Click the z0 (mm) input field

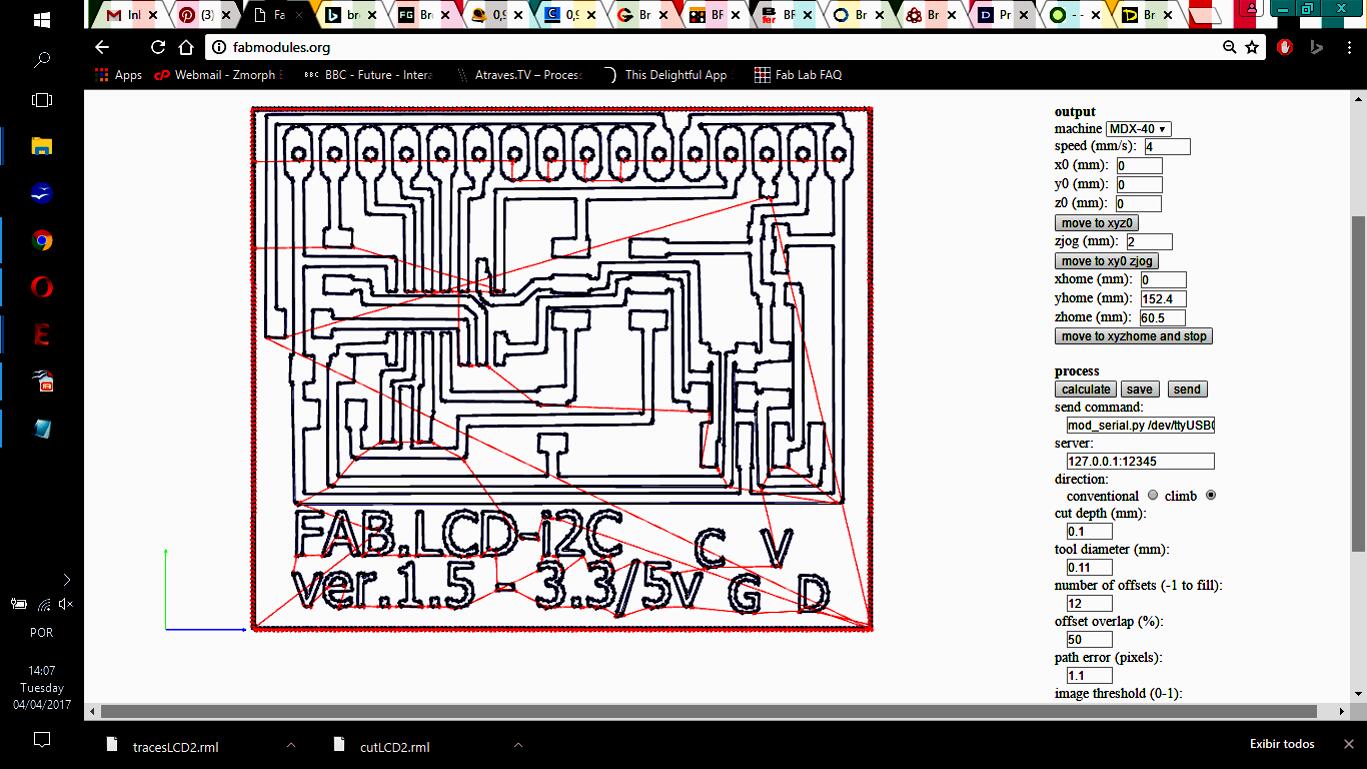(x=1138, y=204)
